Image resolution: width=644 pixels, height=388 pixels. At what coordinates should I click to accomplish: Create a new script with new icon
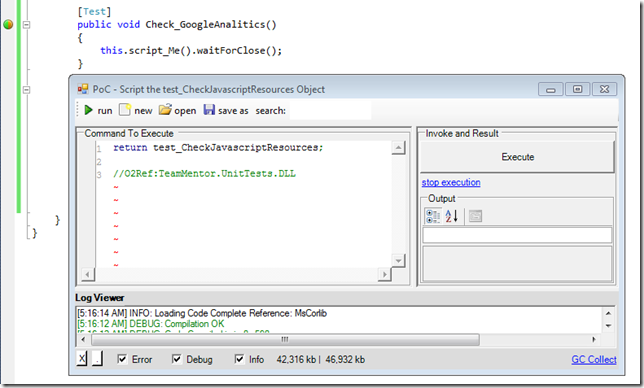coord(125,110)
